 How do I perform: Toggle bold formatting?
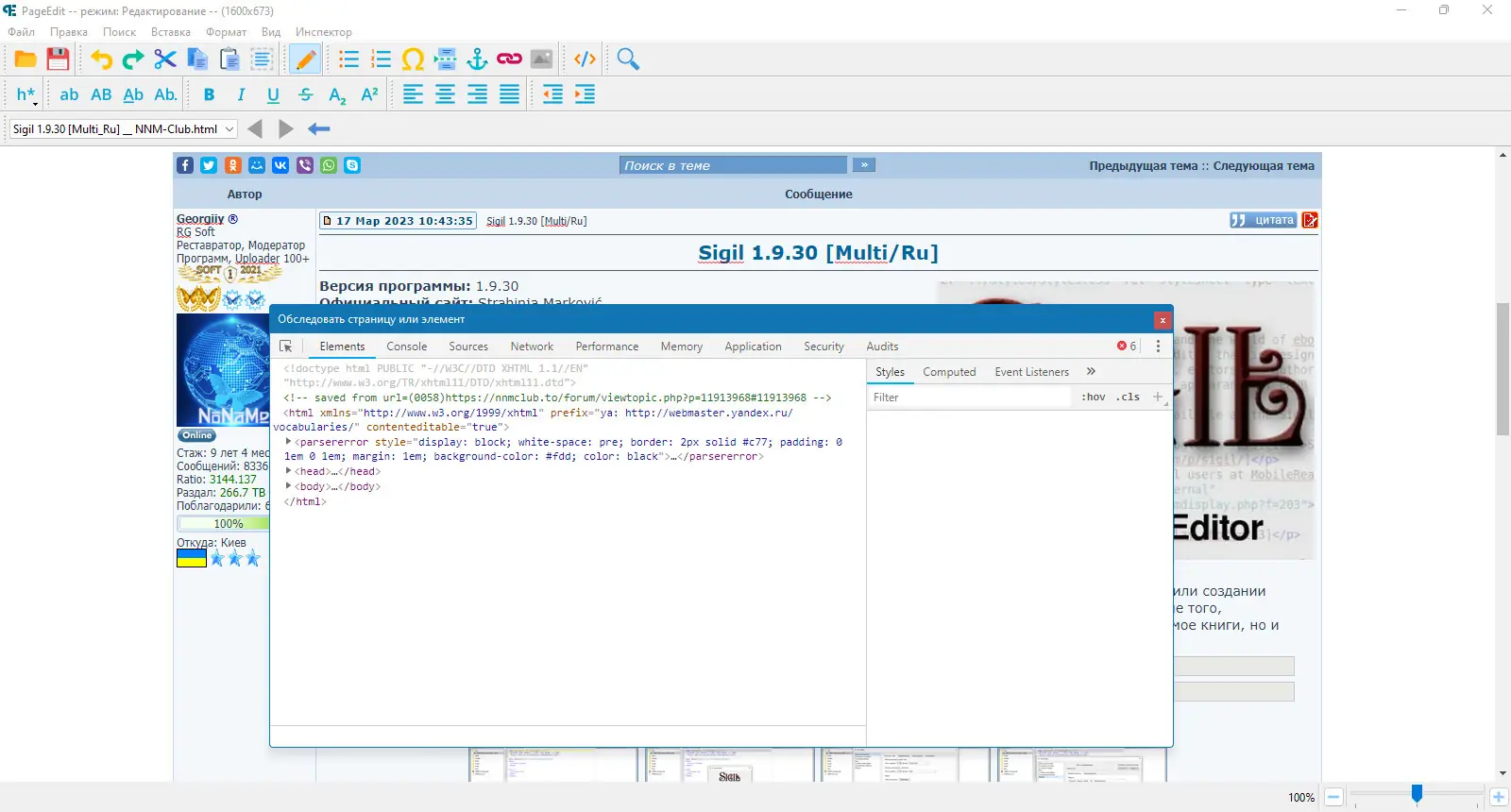tap(209, 94)
